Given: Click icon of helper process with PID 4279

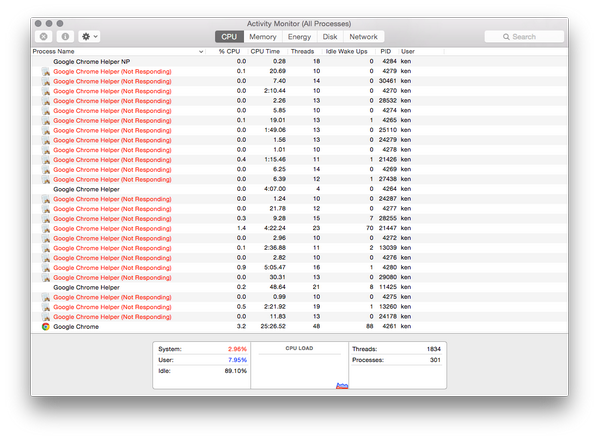Looking at the screenshot, I should [x=46, y=71].
